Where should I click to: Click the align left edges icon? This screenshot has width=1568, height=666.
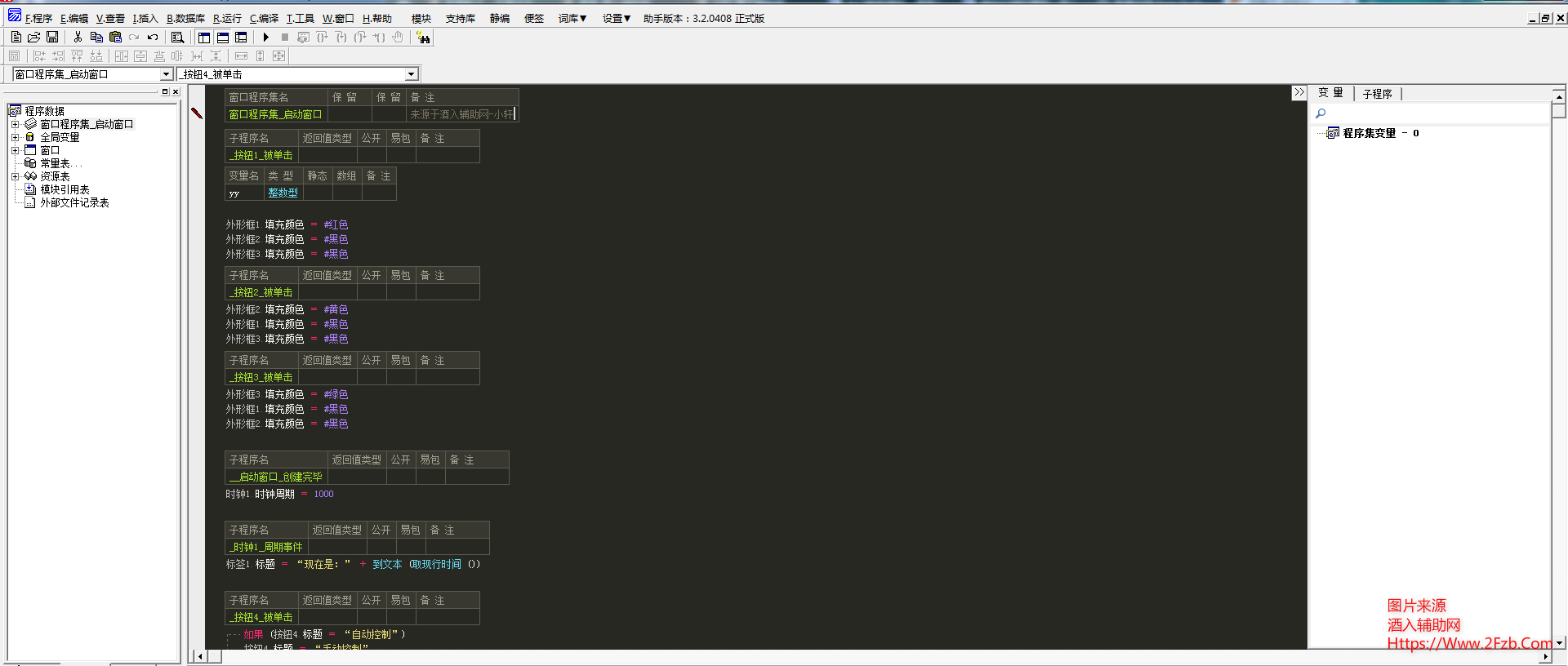[39, 55]
